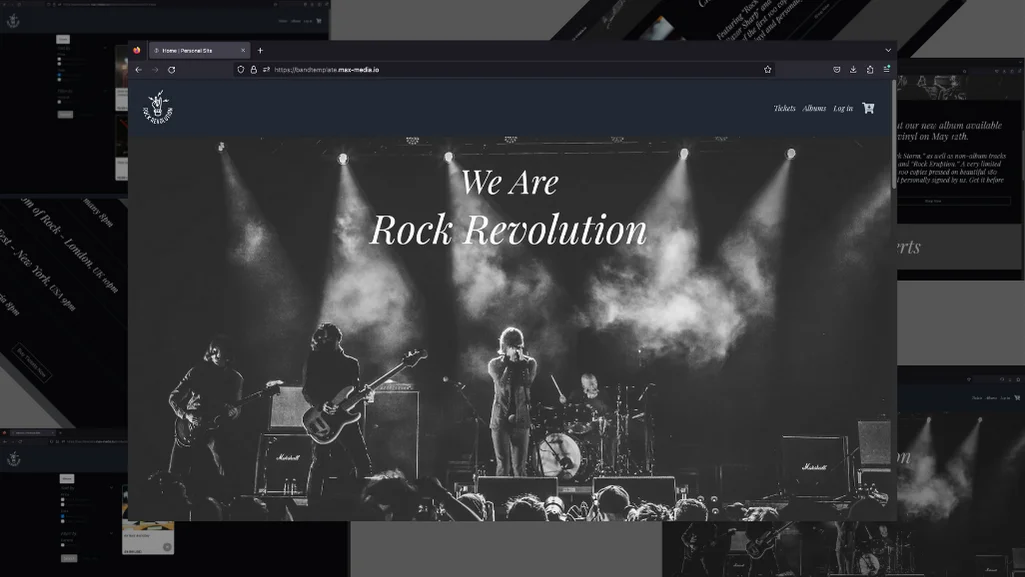Open the Firefox application menu
The image size is (1025, 577).
pos(886,70)
